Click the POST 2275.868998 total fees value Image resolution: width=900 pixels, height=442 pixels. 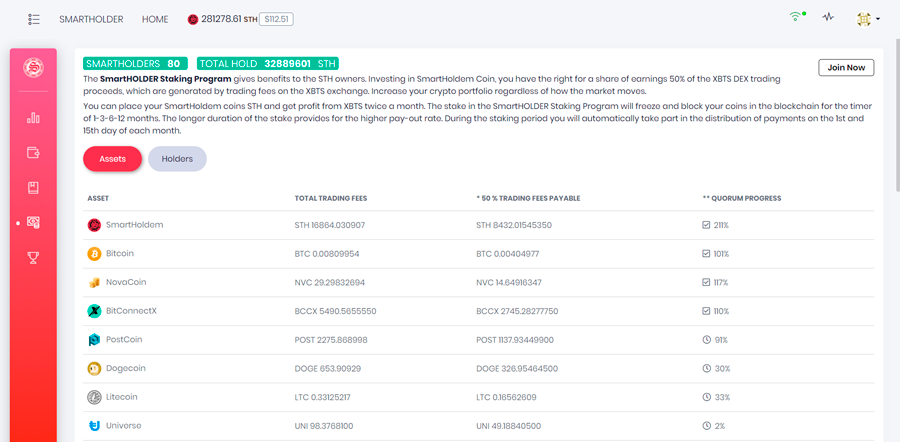coord(331,340)
